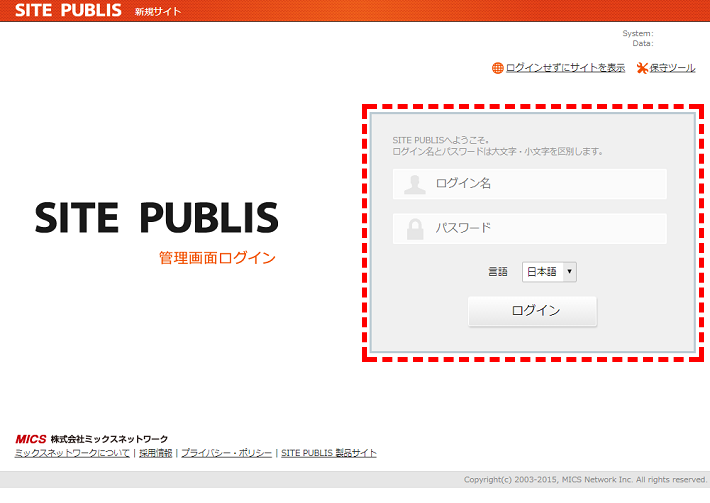Open the 保守ツール link
This screenshot has height=503, width=710.
coord(672,68)
